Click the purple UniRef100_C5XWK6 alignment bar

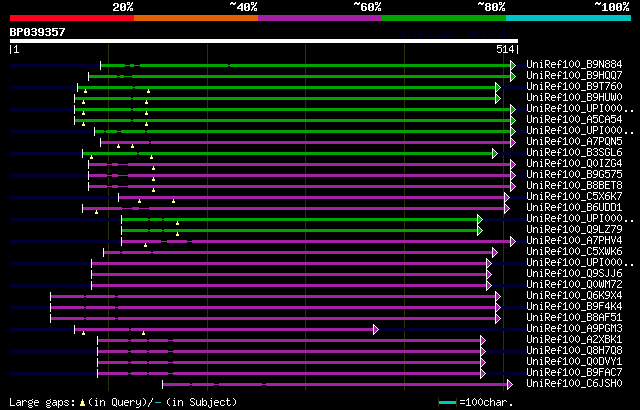(299, 253)
